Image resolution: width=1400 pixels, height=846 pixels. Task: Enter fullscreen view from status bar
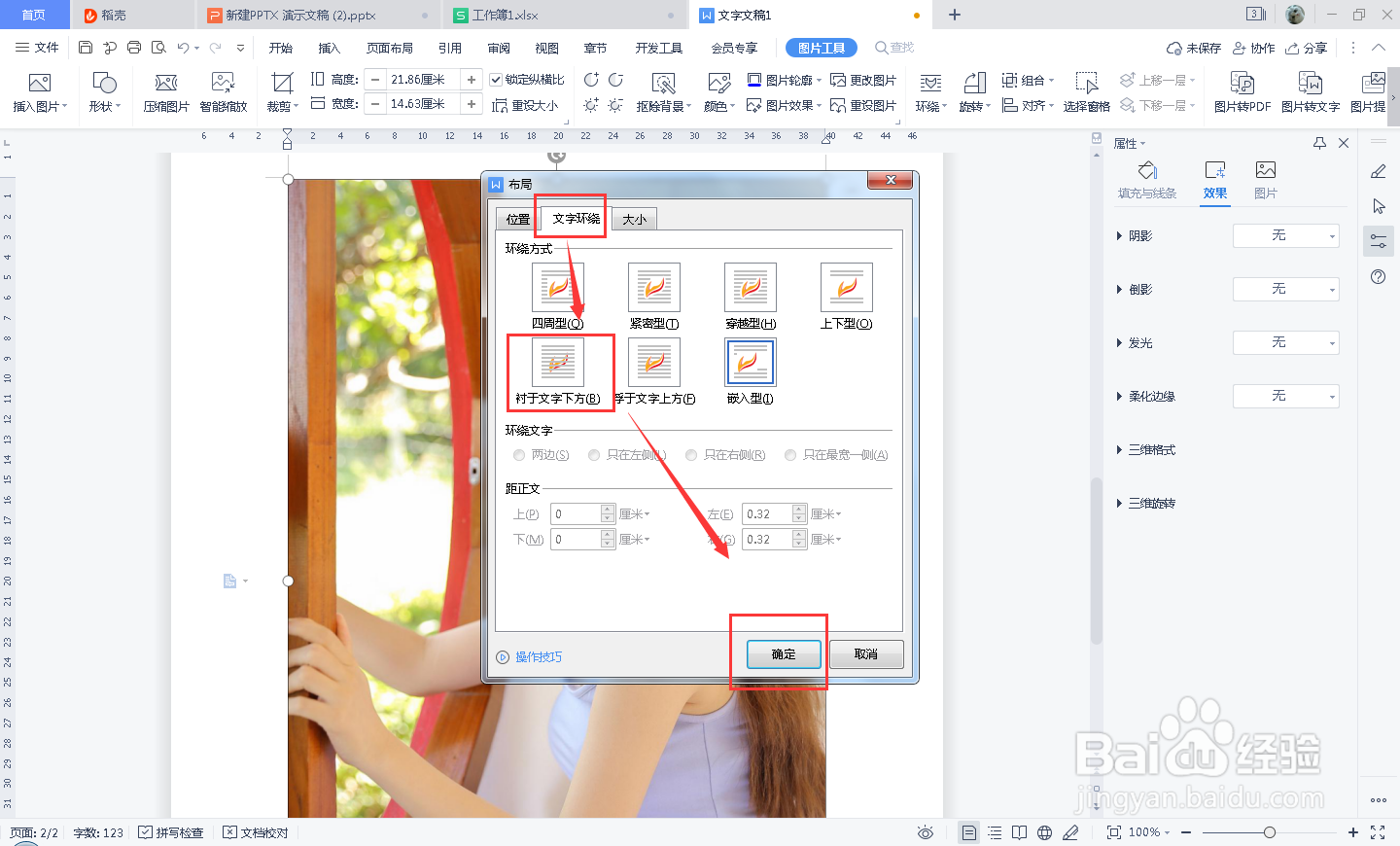pyautogui.click(x=1378, y=832)
